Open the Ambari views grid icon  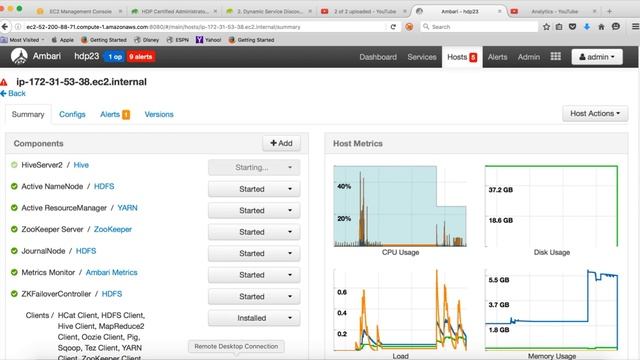point(556,56)
